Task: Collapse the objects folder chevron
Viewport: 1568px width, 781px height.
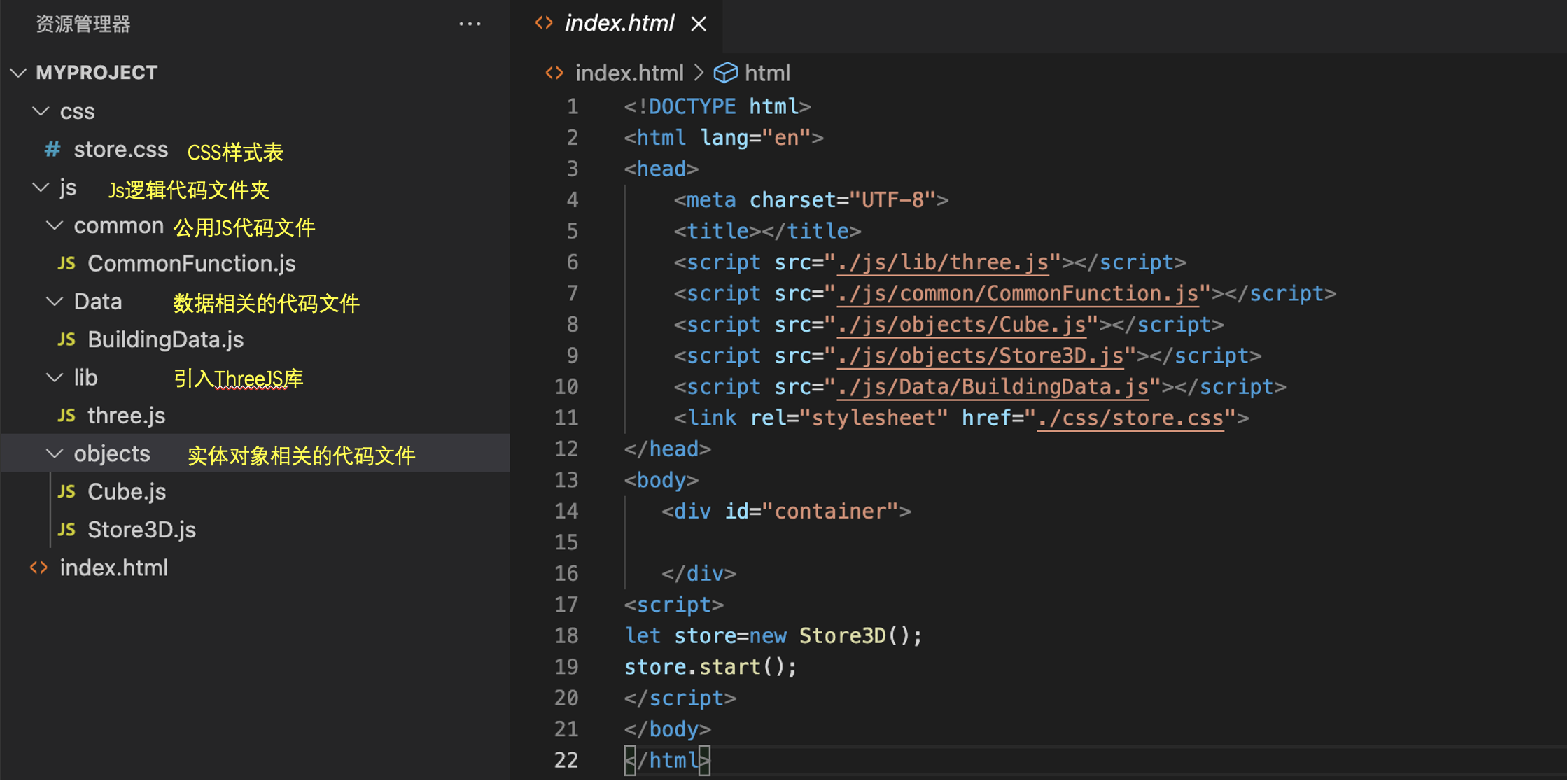Action: tap(55, 454)
